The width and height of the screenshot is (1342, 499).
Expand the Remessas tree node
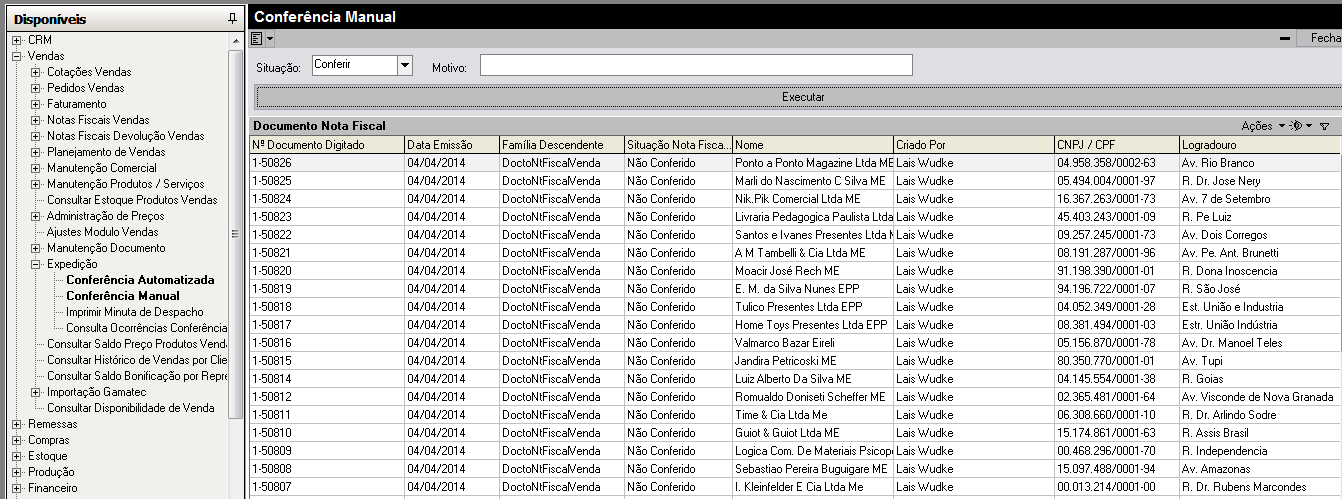point(17,424)
